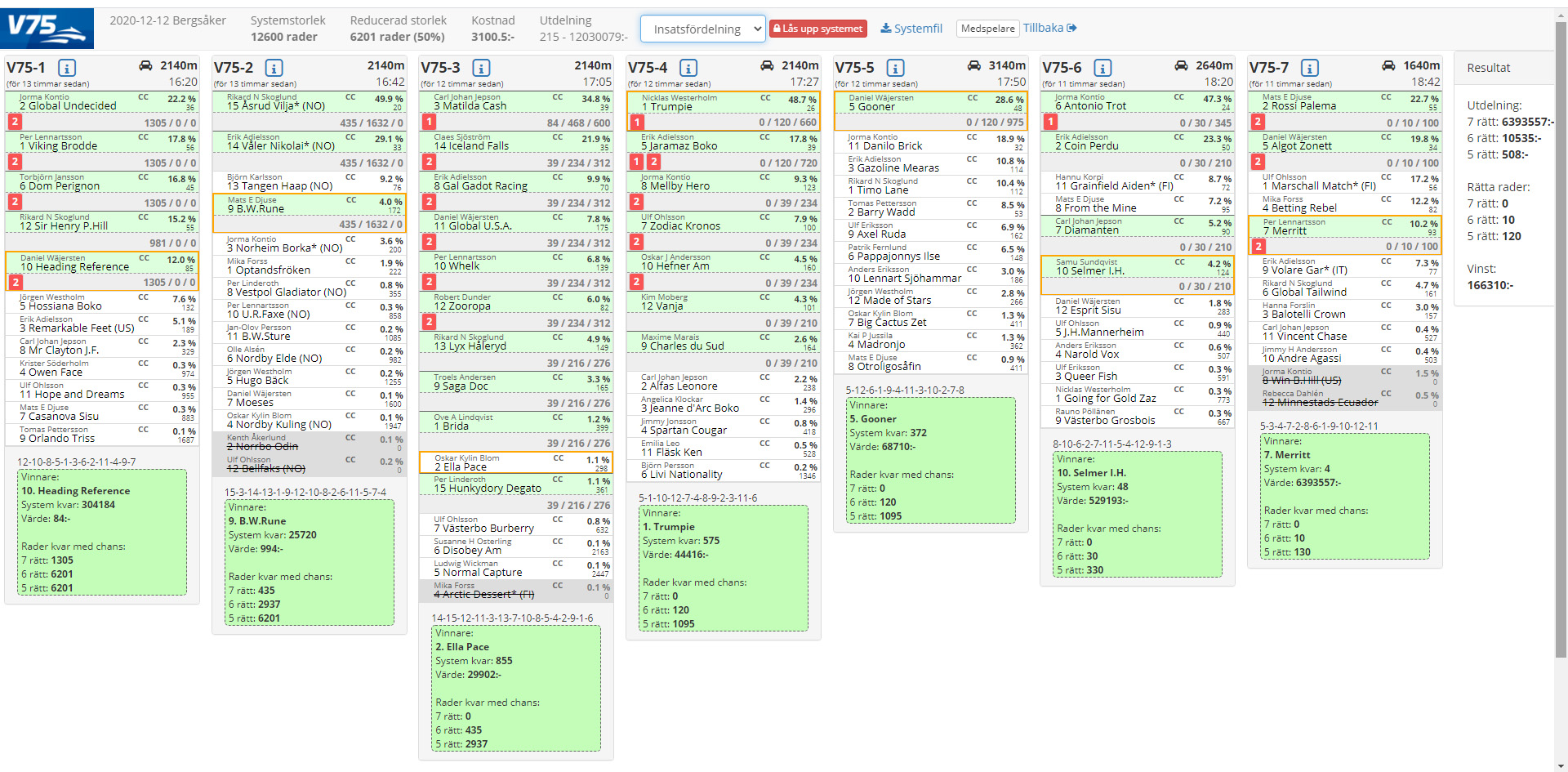Click horse 12 Zooropa in V75-3
Viewport: 1568px width, 772px height.
[x=515, y=301]
